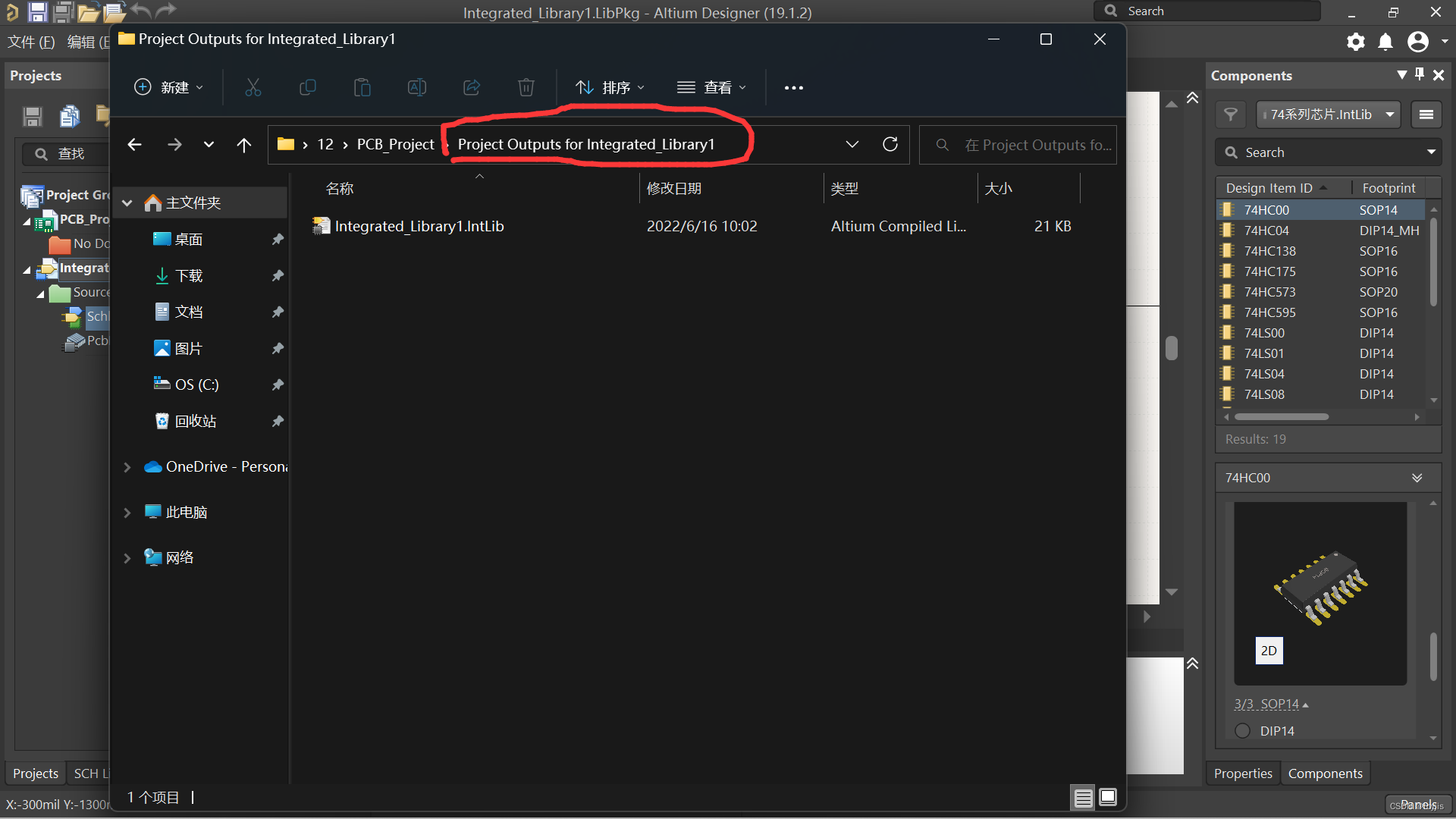The image size is (1456, 819).
Task: Open the Components panel hamburger menu icon
Action: click(1426, 115)
